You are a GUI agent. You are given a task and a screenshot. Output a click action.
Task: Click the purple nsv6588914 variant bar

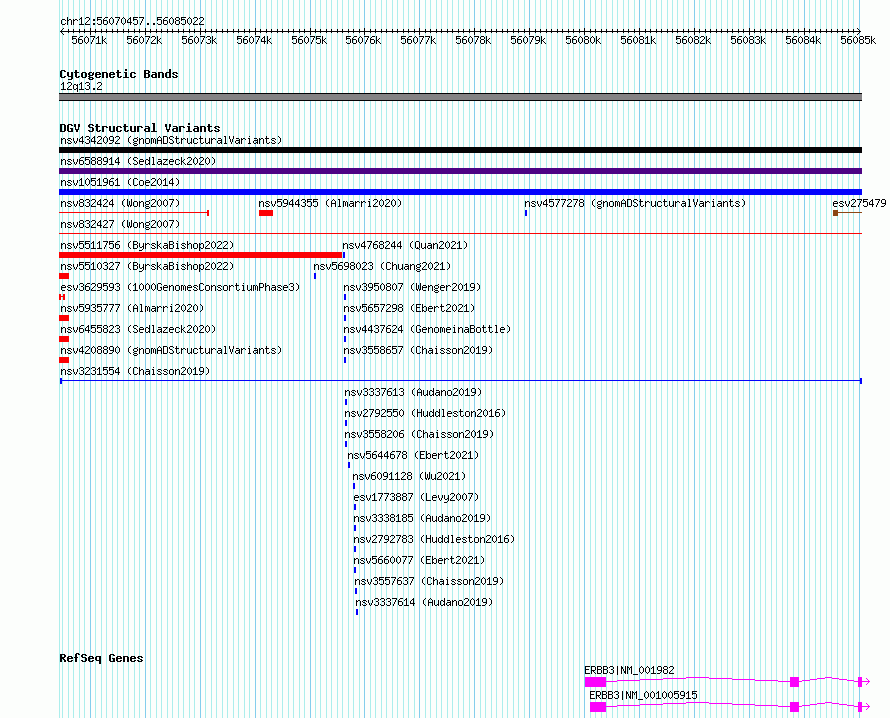(x=460, y=171)
